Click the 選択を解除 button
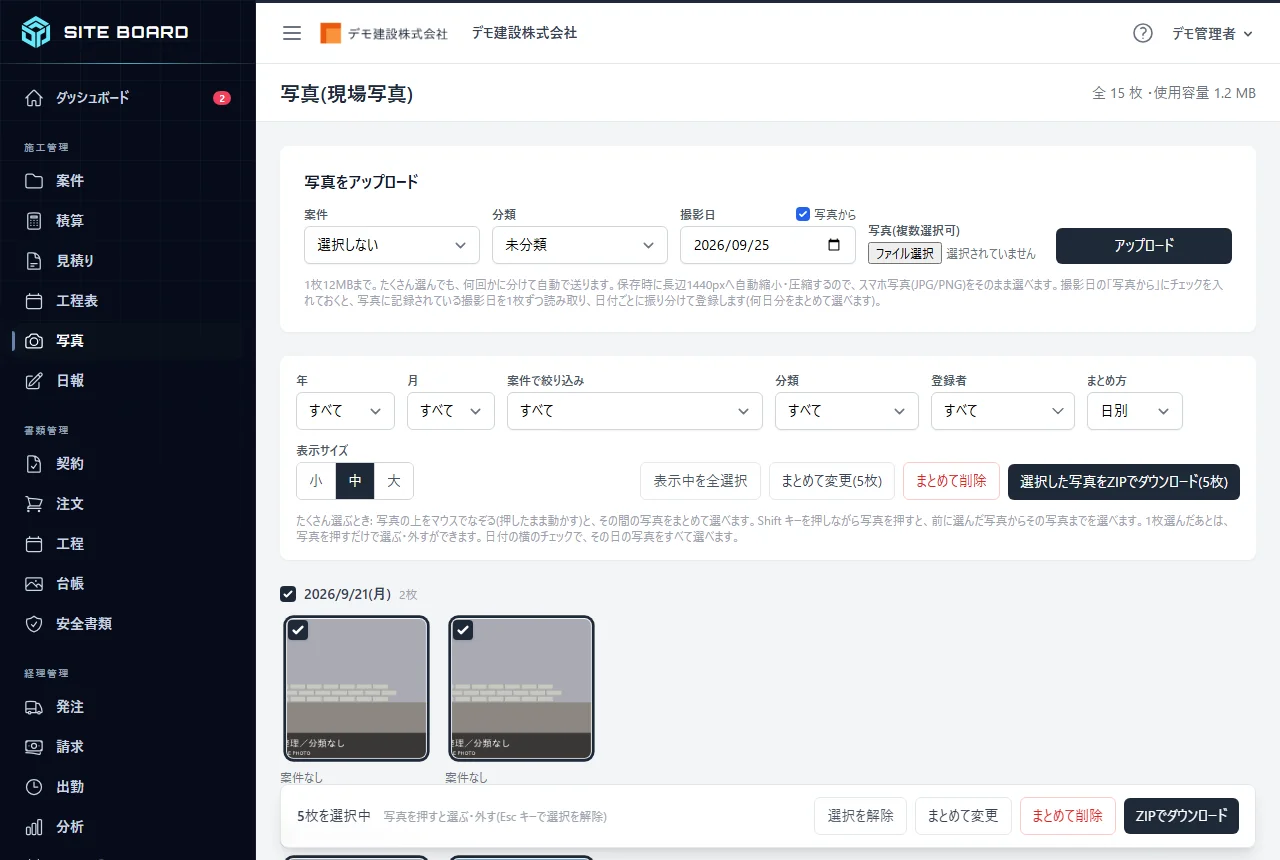The height and width of the screenshot is (860, 1280). [861, 816]
